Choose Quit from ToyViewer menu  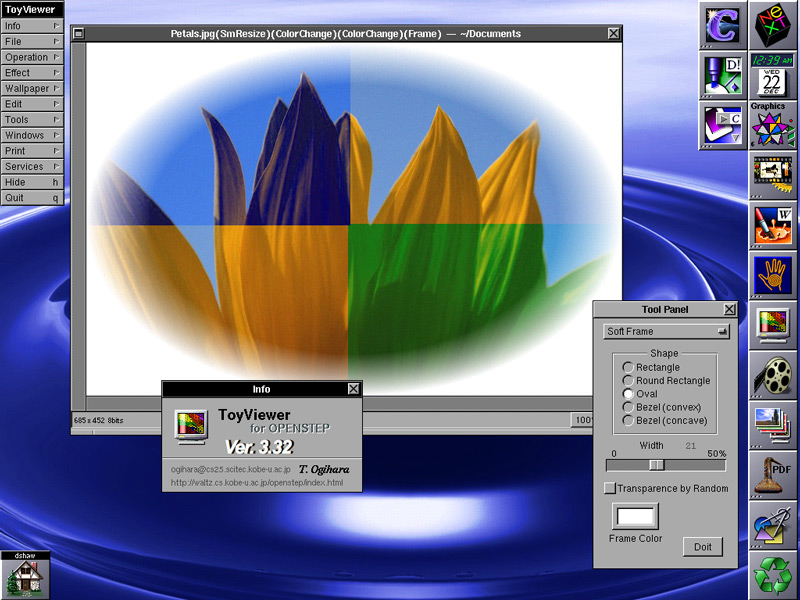[32, 198]
